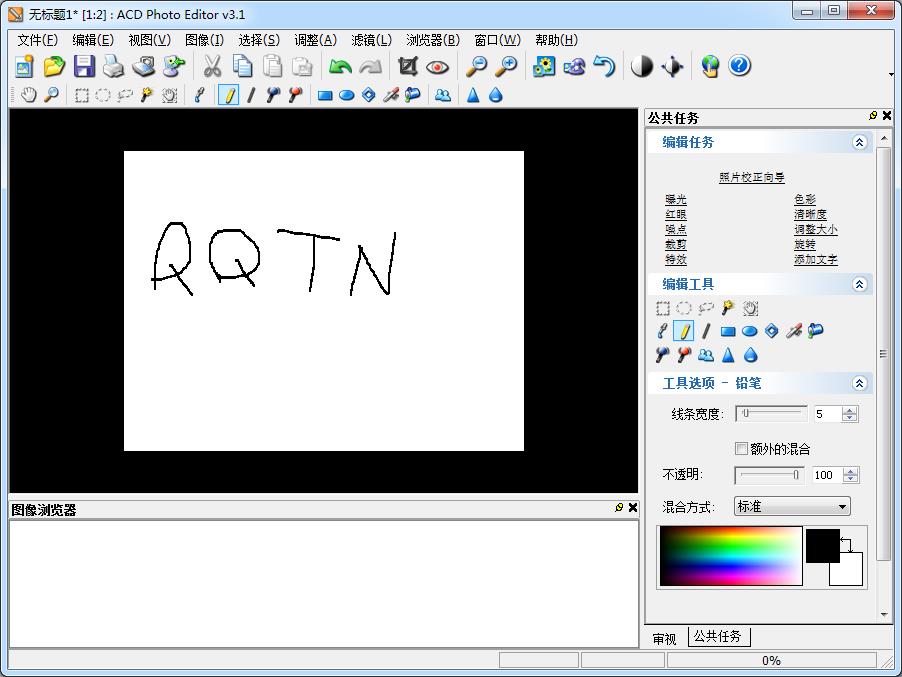Open the 滤镜(L) menu
Image resolution: width=902 pixels, height=677 pixels.
click(371, 40)
